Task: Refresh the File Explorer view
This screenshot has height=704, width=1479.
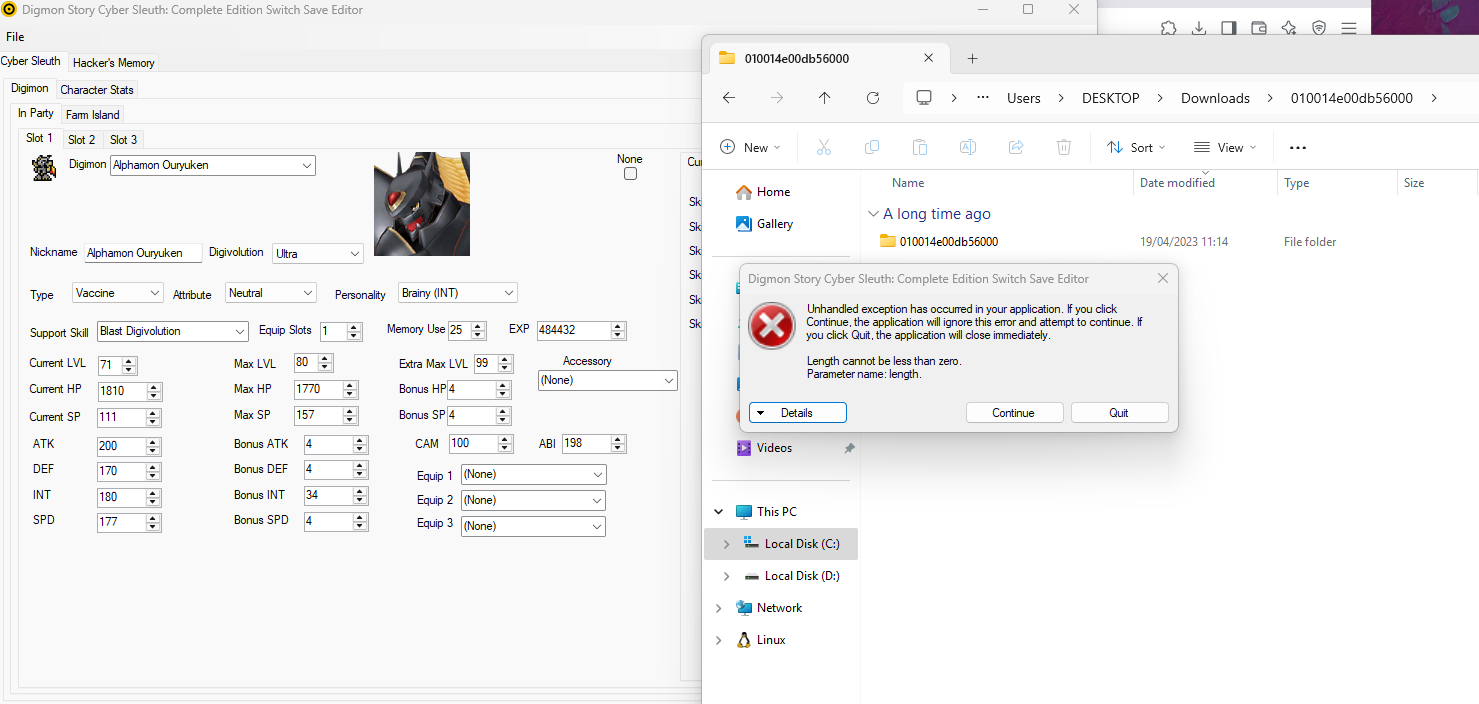Action: pyautogui.click(x=873, y=98)
